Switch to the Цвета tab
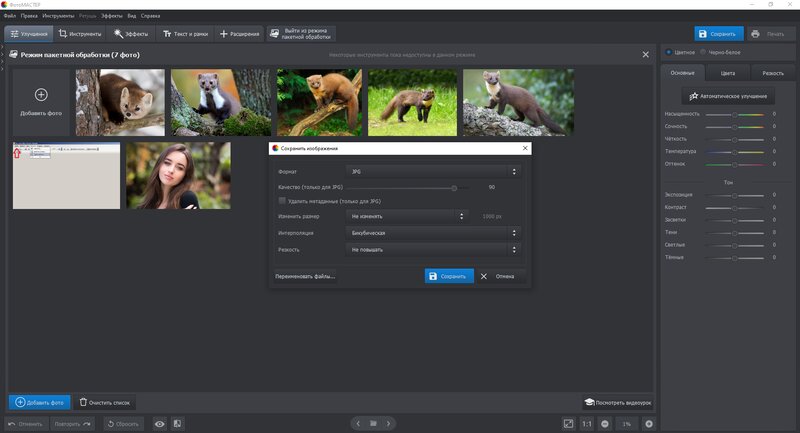 [x=728, y=73]
